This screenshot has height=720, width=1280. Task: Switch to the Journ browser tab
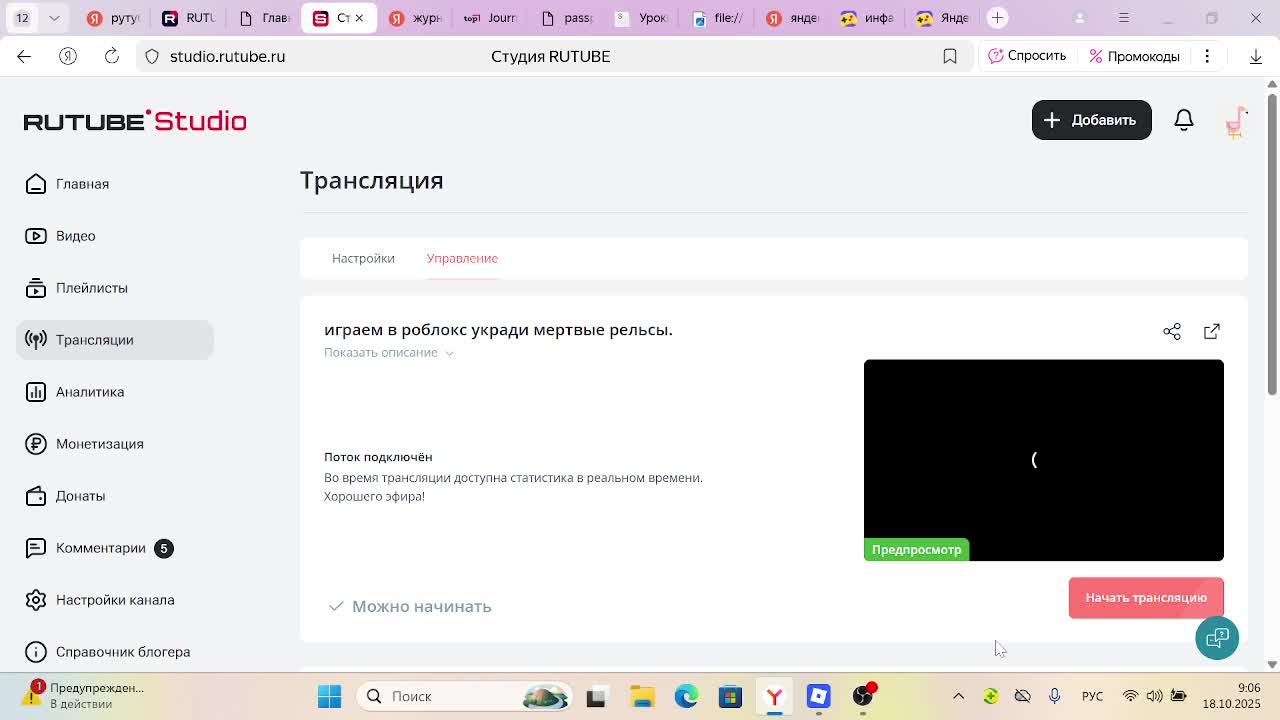tap(490, 18)
